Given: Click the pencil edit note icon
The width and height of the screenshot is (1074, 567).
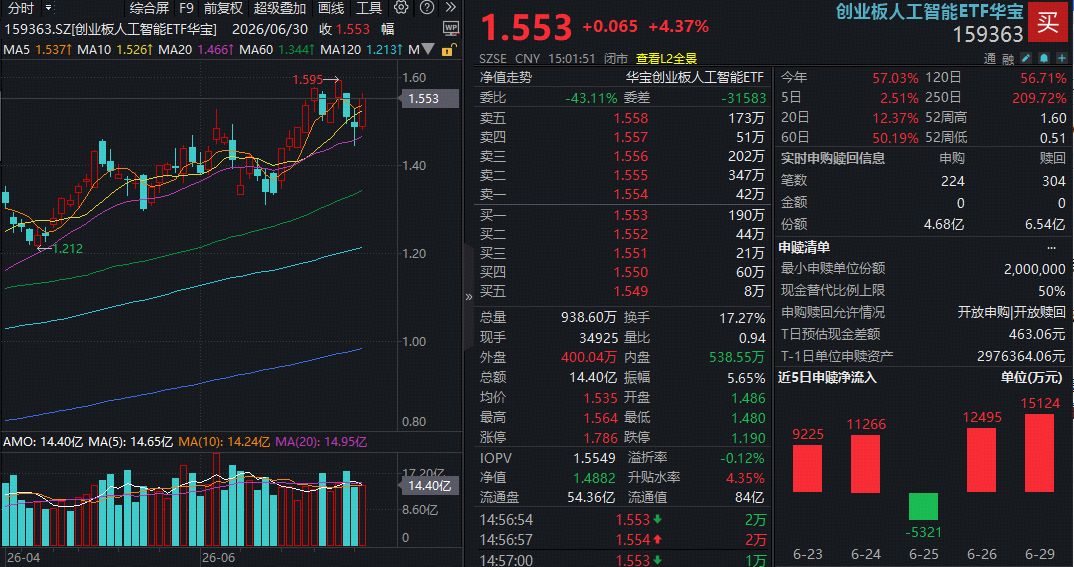Looking at the screenshot, I should (x=1025, y=59).
